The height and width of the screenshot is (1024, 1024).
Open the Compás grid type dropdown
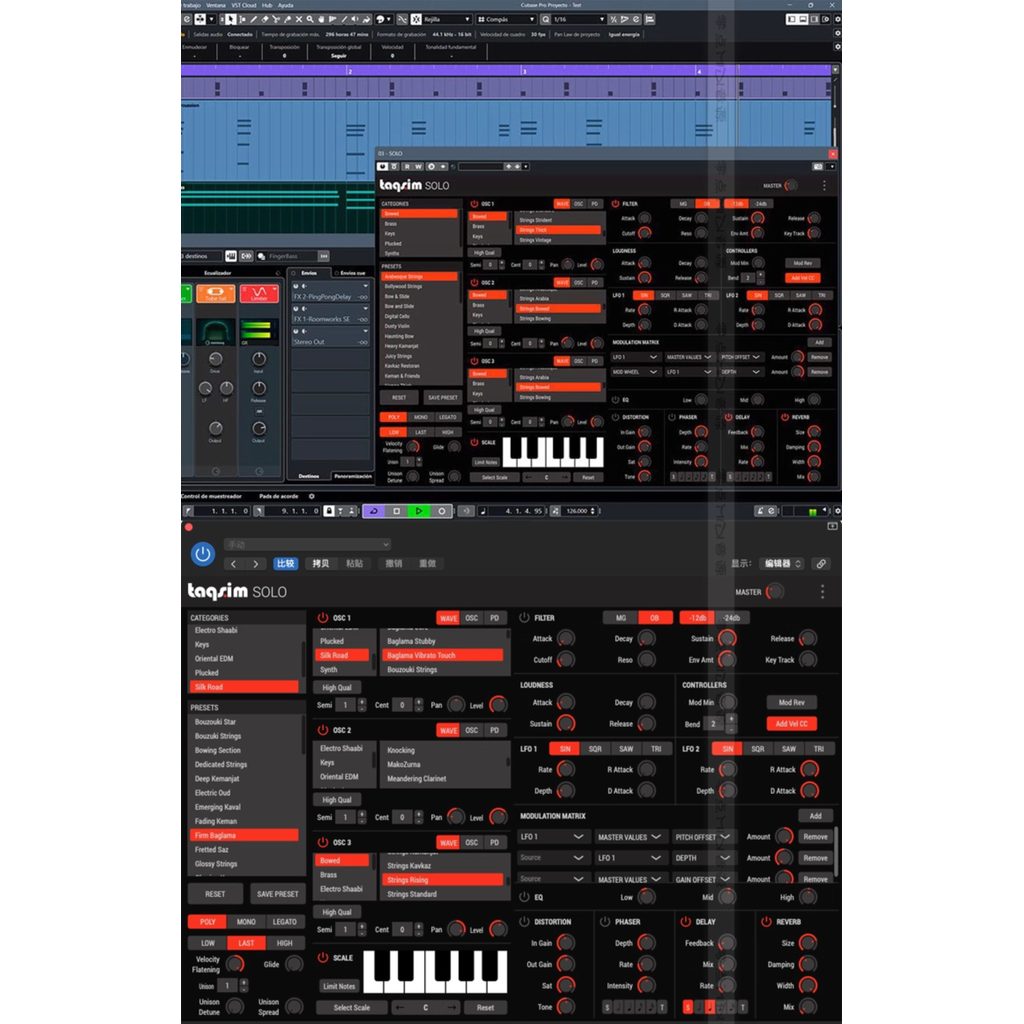[x=506, y=20]
